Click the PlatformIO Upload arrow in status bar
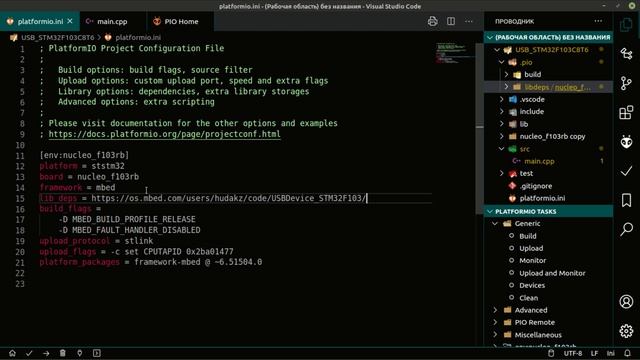 tap(46, 353)
